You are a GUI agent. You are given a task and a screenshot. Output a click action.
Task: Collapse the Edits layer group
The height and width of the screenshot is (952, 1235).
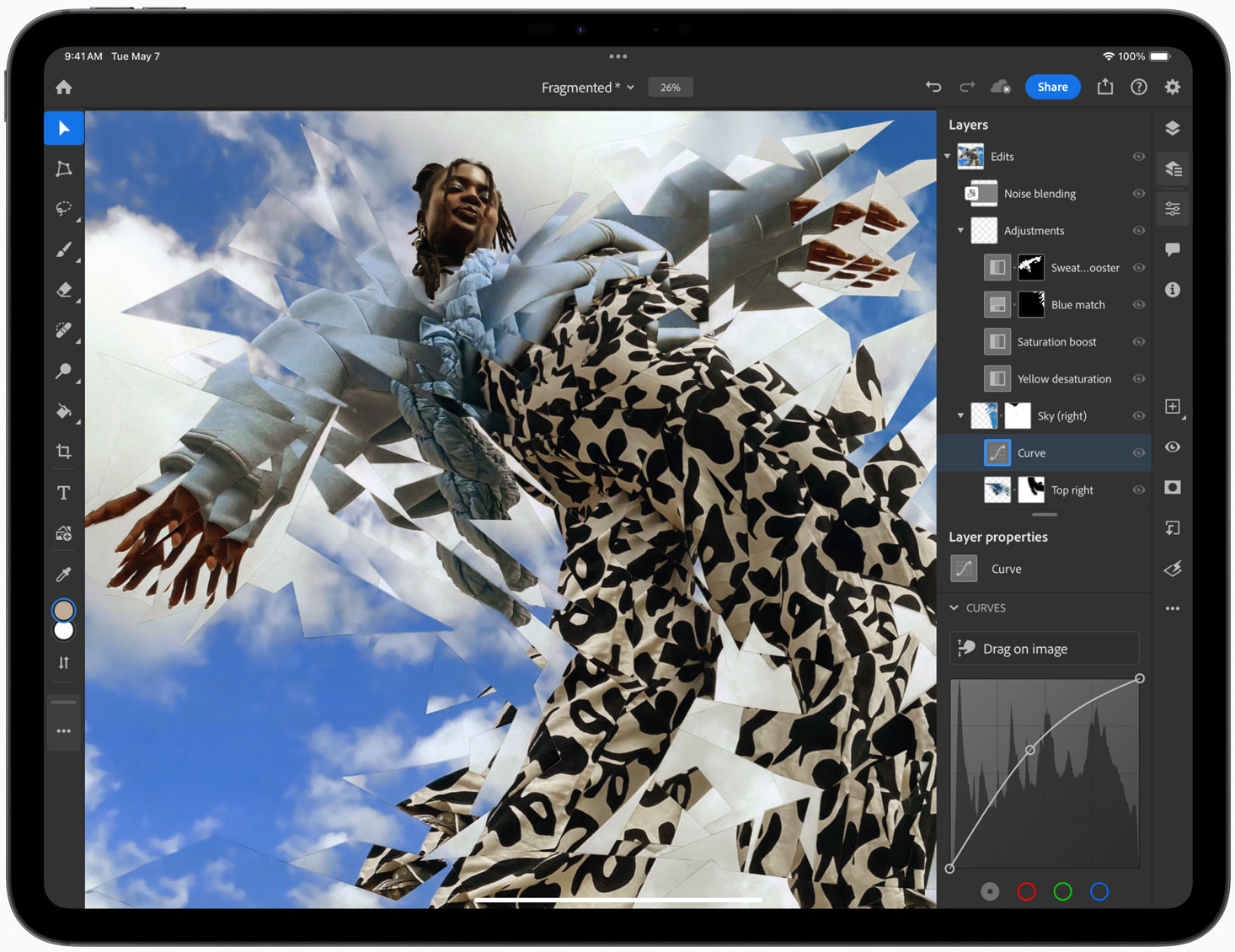point(948,157)
